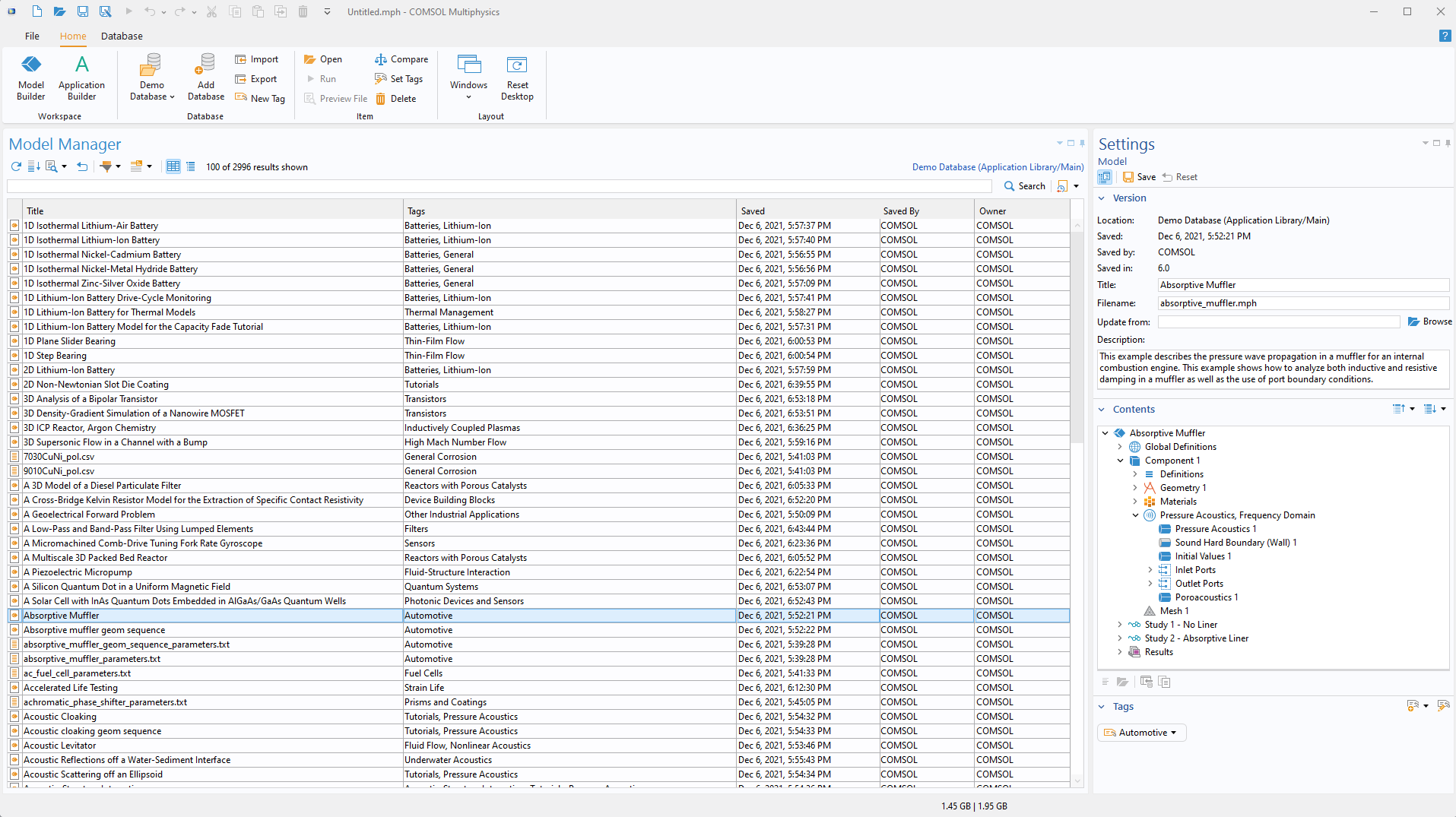Viewport: 1456px width, 817px height.
Task: Click the undo arrow icon in Model Manager toolbar
Action: point(82,166)
